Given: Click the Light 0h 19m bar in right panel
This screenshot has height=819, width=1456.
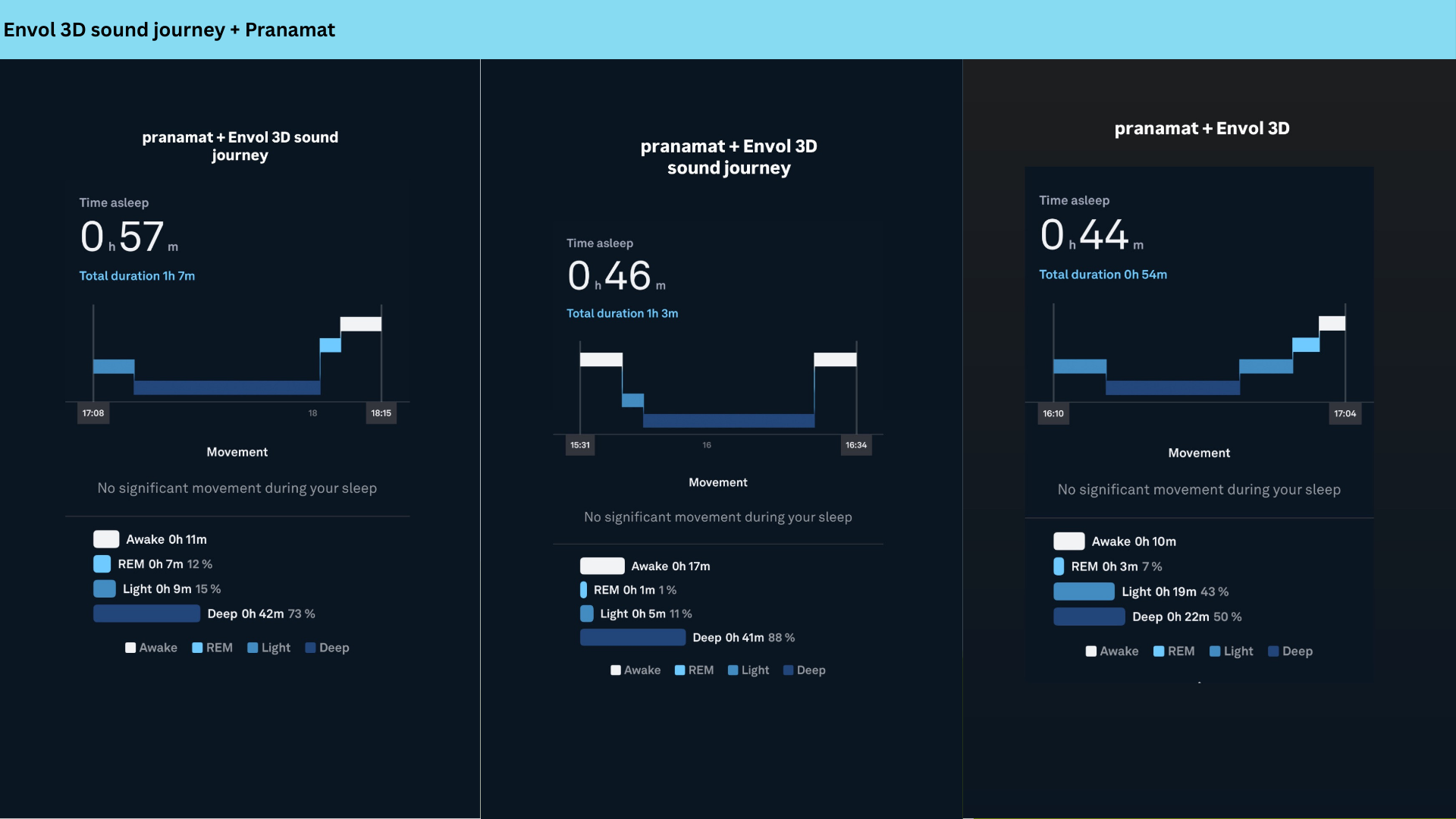Looking at the screenshot, I should [x=1084, y=591].
